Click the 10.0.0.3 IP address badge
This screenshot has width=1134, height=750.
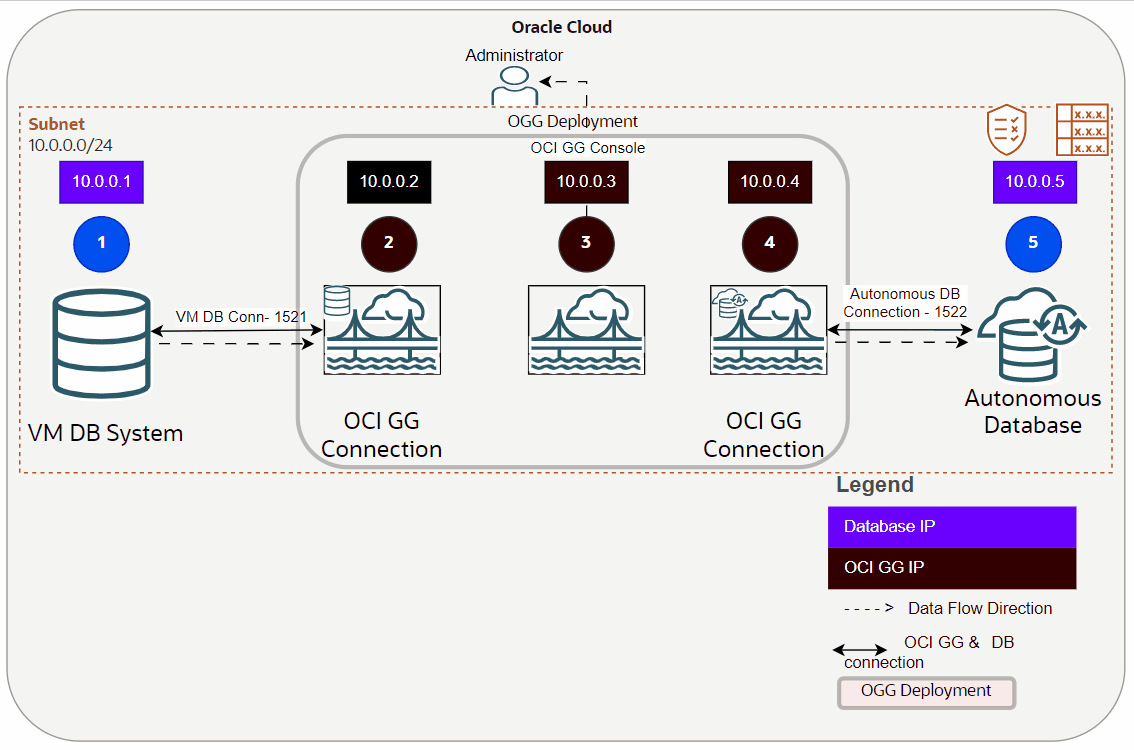586,182
